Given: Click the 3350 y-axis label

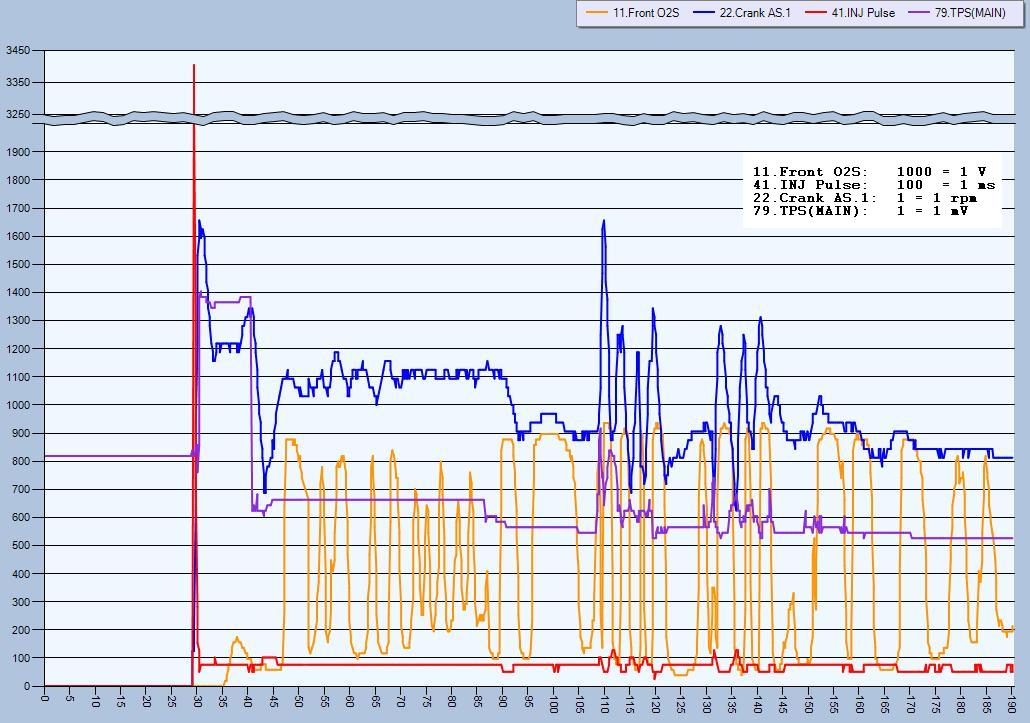Looking at the screenshot, I should pos(17,83).
